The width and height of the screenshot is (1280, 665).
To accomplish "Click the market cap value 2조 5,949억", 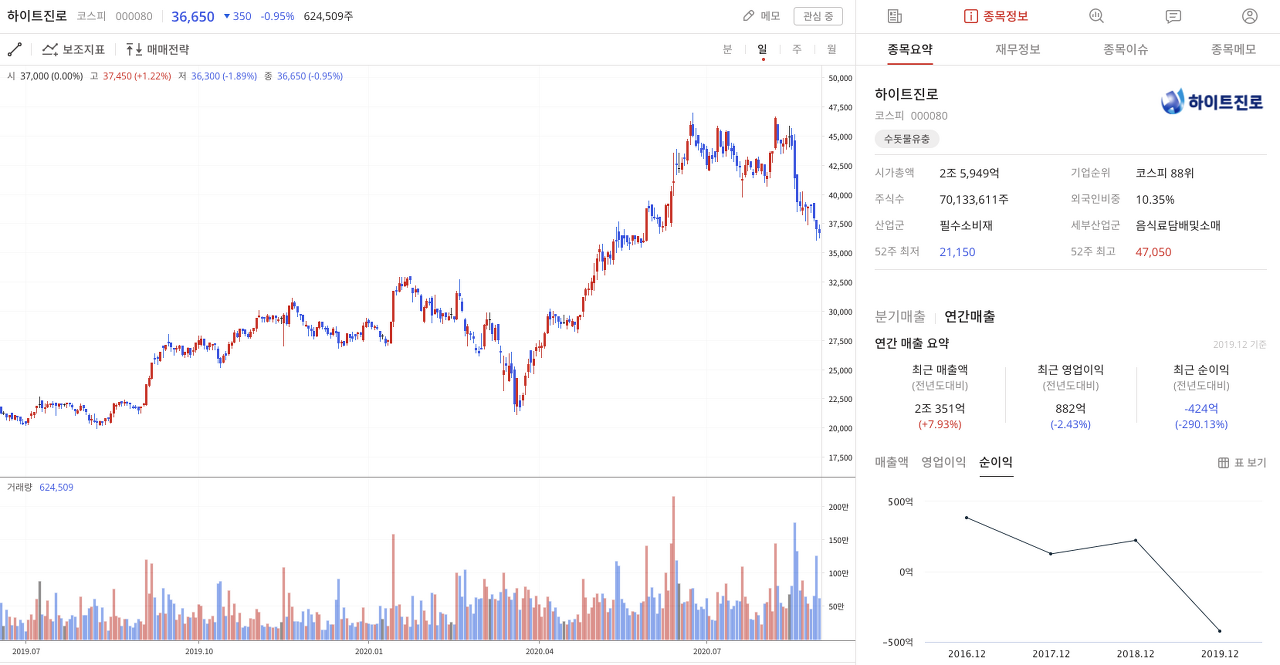I will [970, 173].
